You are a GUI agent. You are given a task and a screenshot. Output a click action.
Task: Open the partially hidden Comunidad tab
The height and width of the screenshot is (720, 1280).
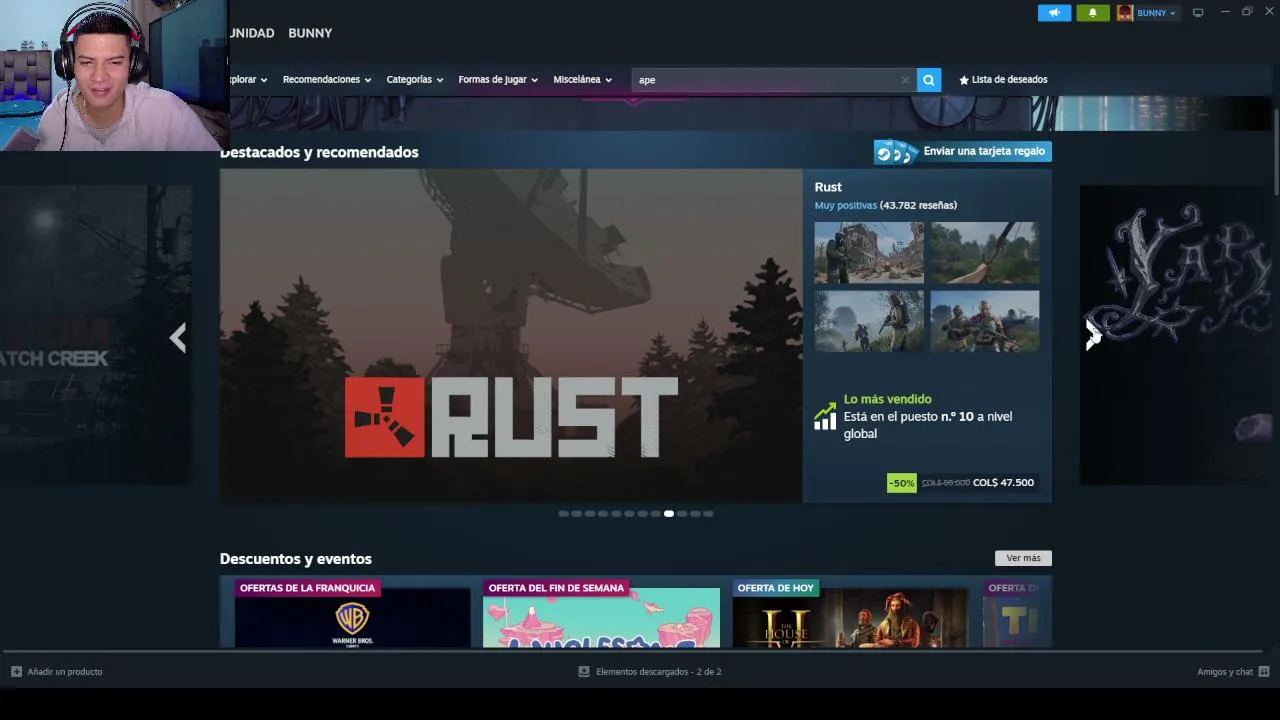[252, 33]
